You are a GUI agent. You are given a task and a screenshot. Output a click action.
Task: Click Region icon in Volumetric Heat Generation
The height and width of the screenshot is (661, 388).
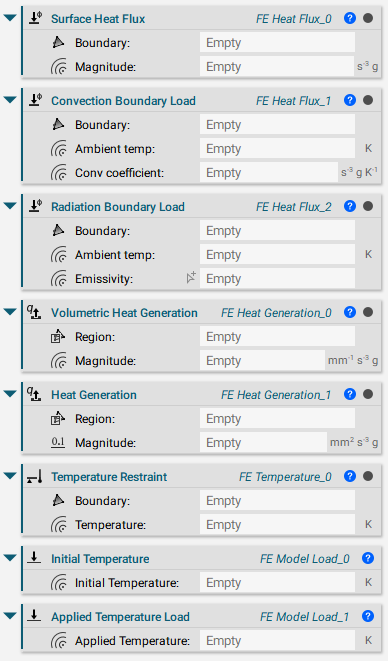[58, 336]
